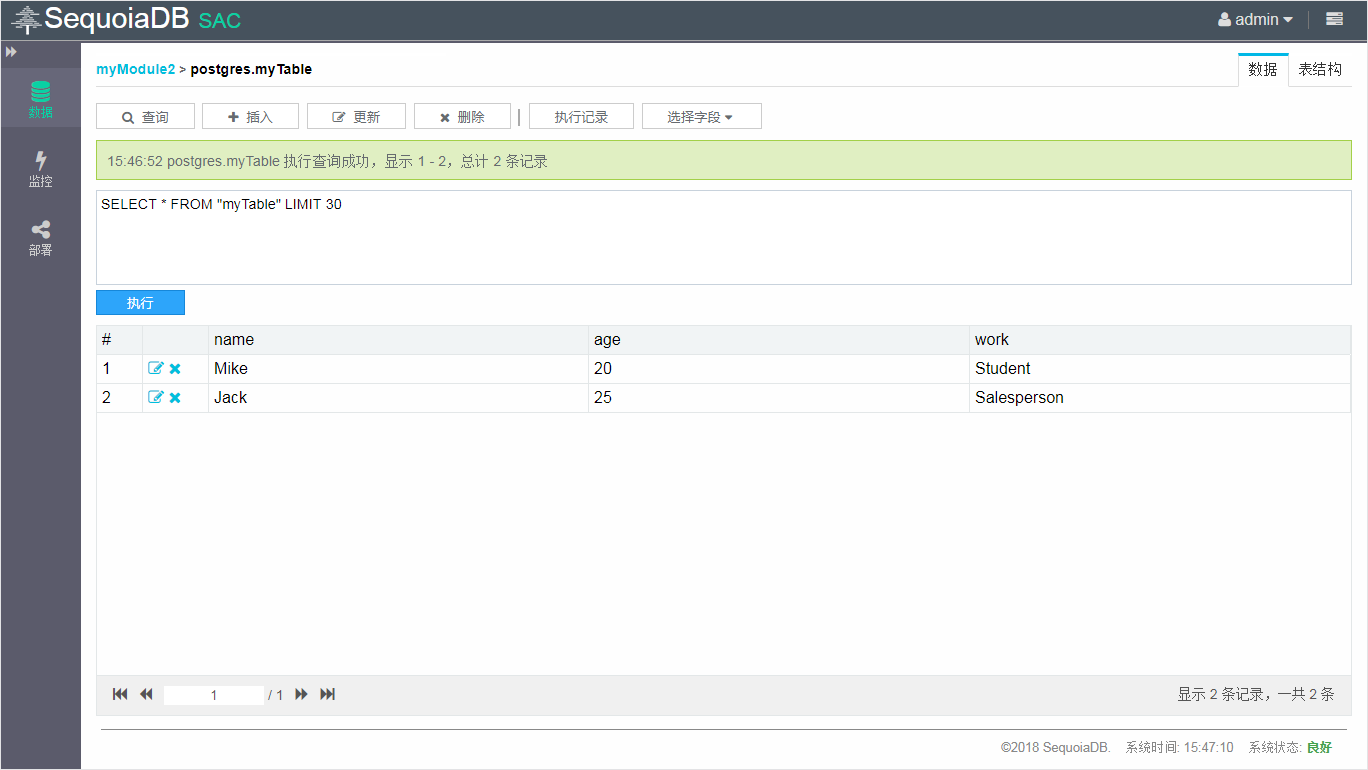This screenshot has height=770, width=1368.
Task: Open the top-right system menu icon
Action: pyautogui.click(x=1334, y=19)
